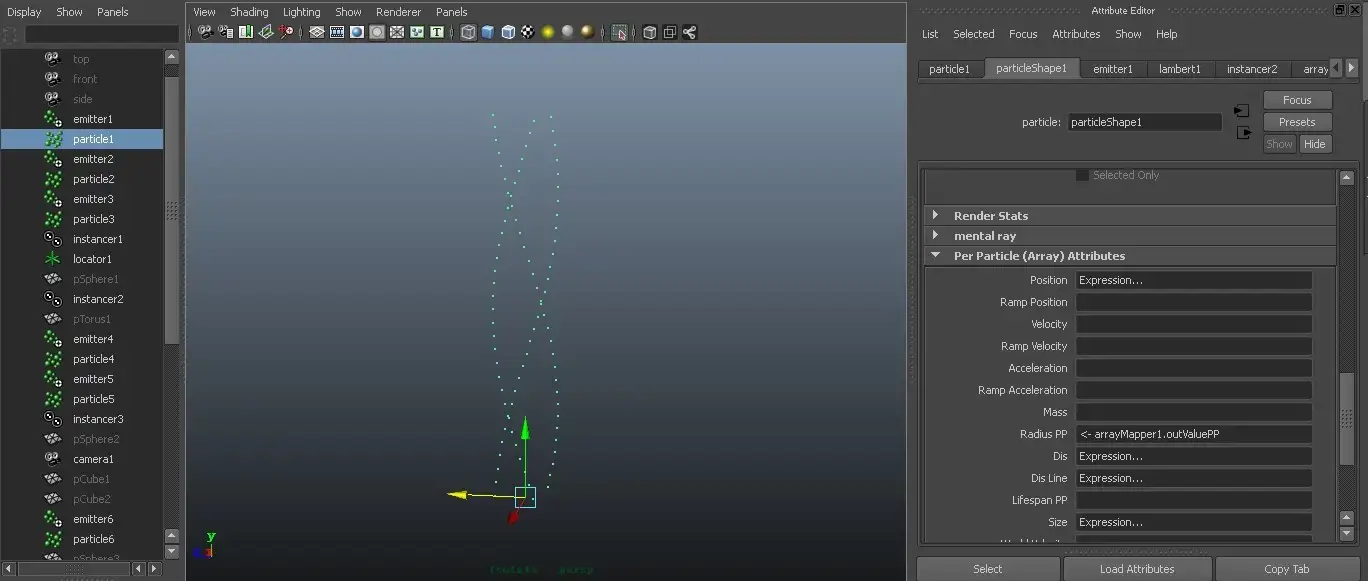
Task: Enable wireframe shading cube icon
Action: point(468,32)
